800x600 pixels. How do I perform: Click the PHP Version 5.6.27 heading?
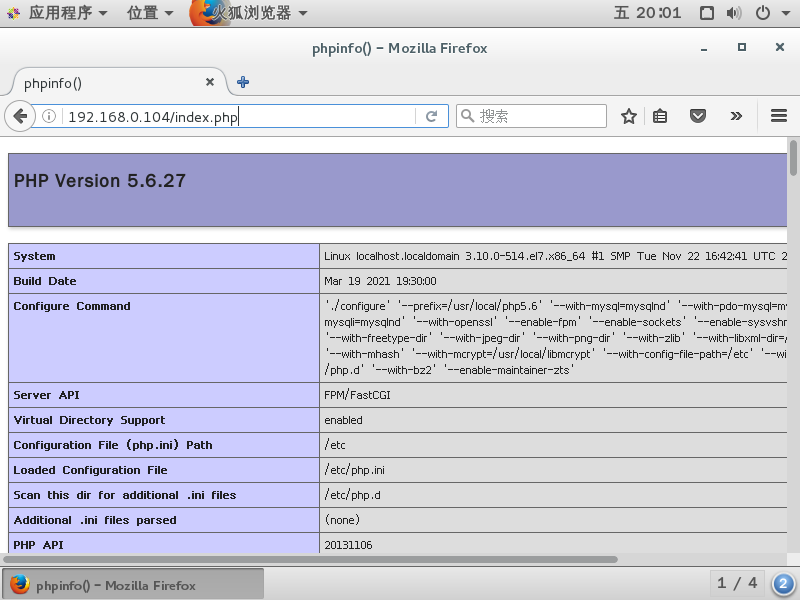99,181
